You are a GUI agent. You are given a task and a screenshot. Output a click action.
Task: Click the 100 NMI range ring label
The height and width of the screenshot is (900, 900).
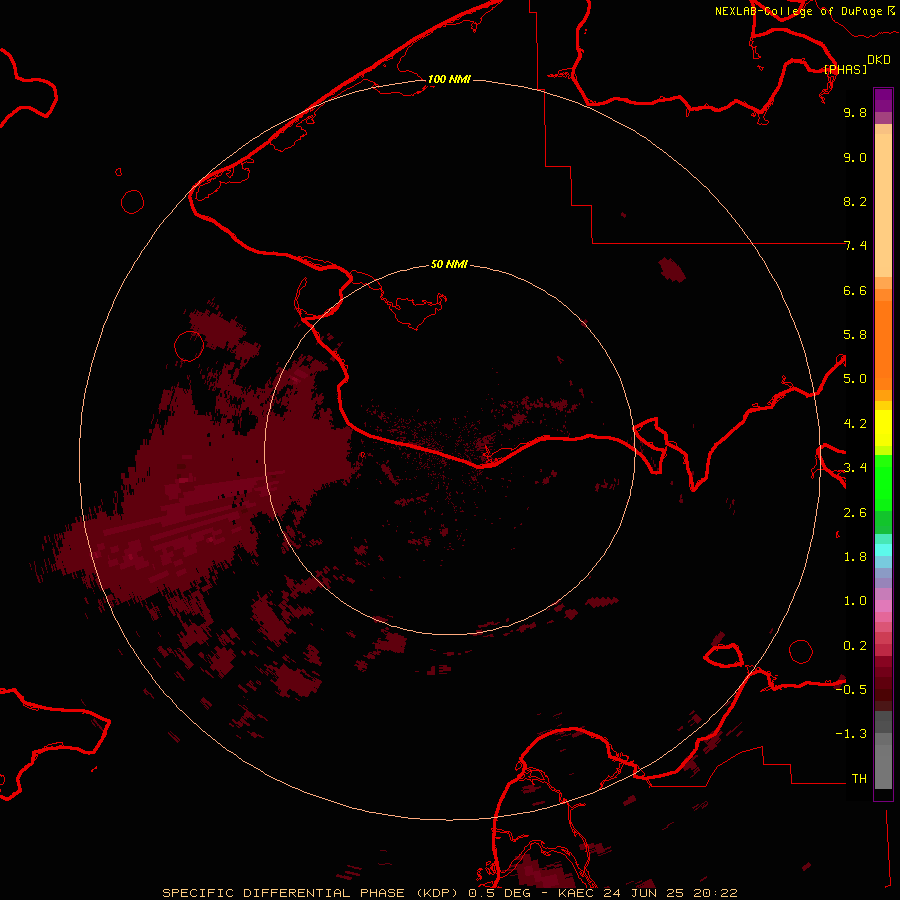pyautogui.click(x=449, y=79)
